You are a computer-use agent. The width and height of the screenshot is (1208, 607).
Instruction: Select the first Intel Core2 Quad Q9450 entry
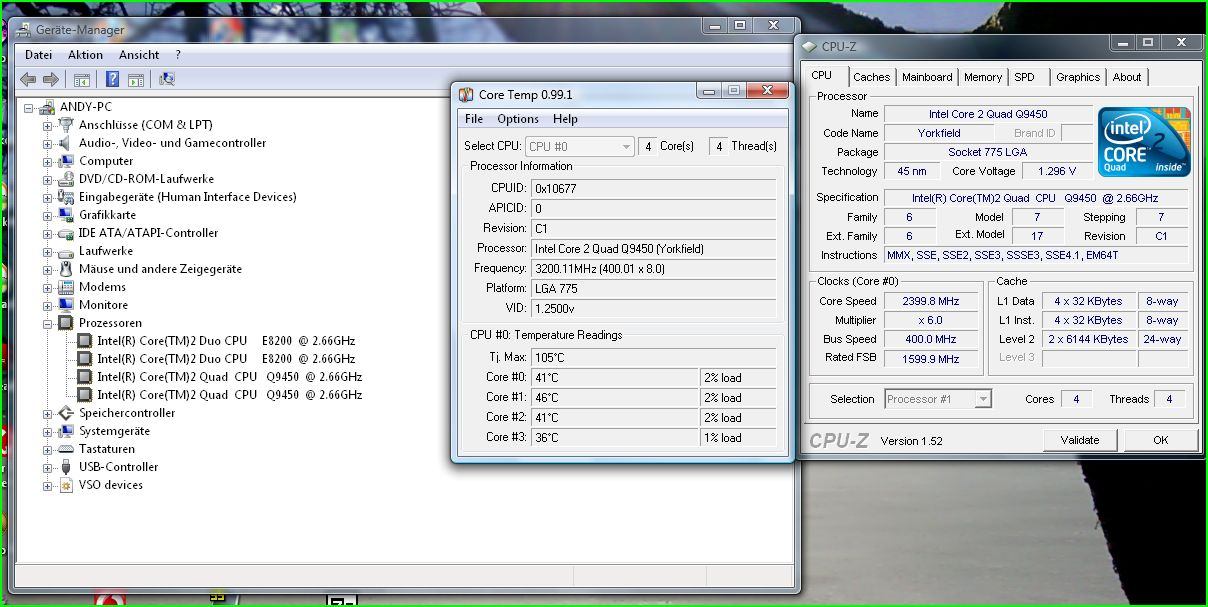[x=229, y=377]
